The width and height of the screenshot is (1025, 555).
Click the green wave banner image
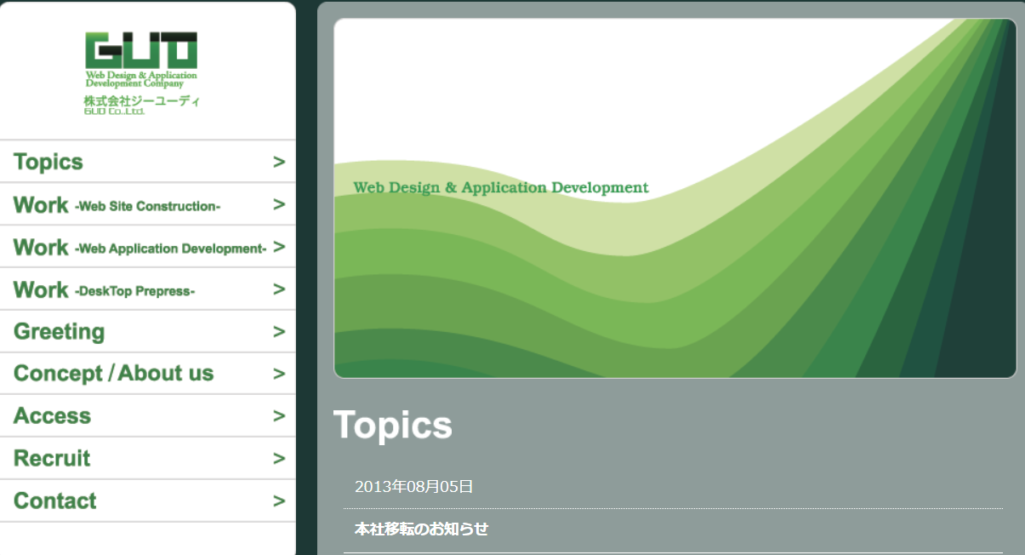674,198
